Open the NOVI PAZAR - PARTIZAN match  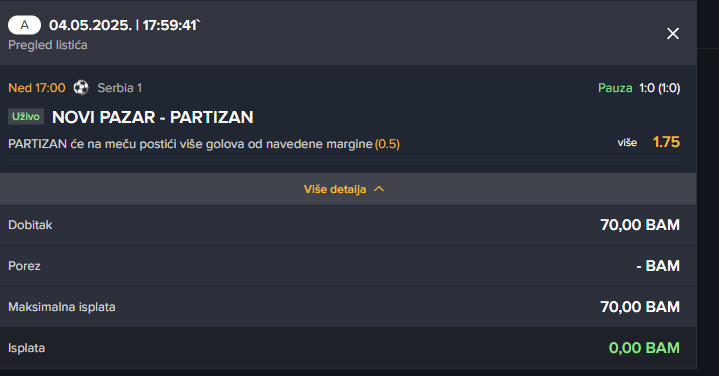pyautogui.click(x=153, y=117)
